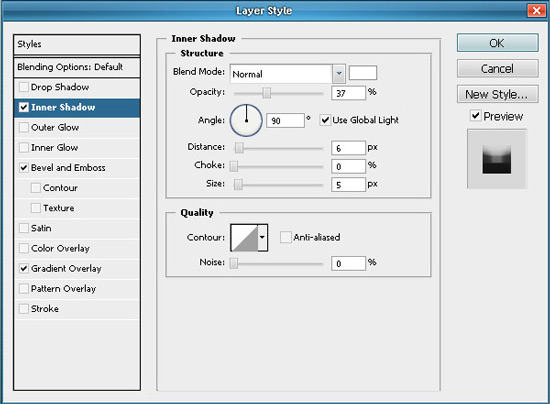Image resolution: width=550 pixels, height=404 pixels.
Task: Open the Outer Glow settings row
Action: tap(77, 128)
